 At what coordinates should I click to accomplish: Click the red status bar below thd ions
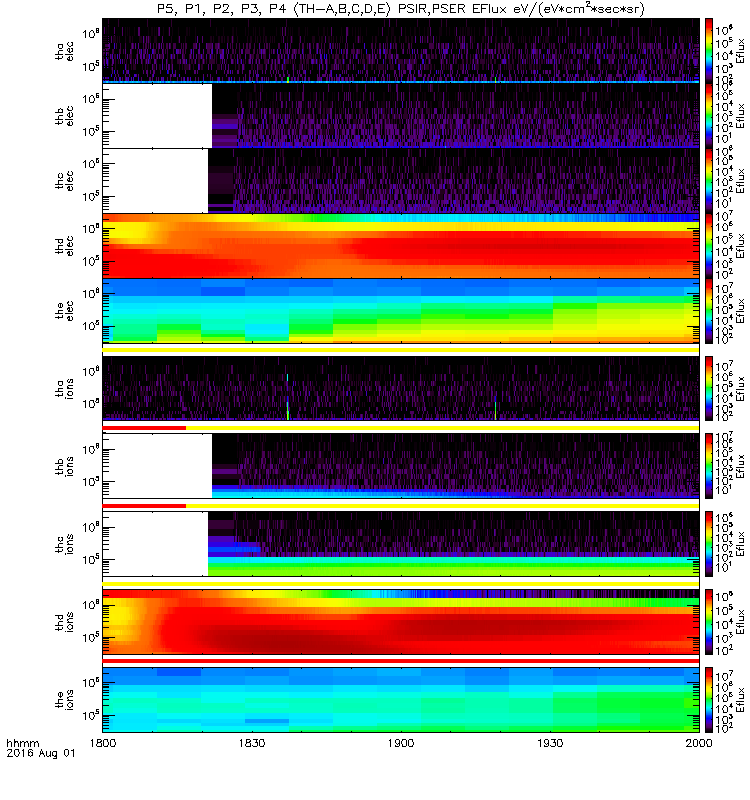point(401,661)
